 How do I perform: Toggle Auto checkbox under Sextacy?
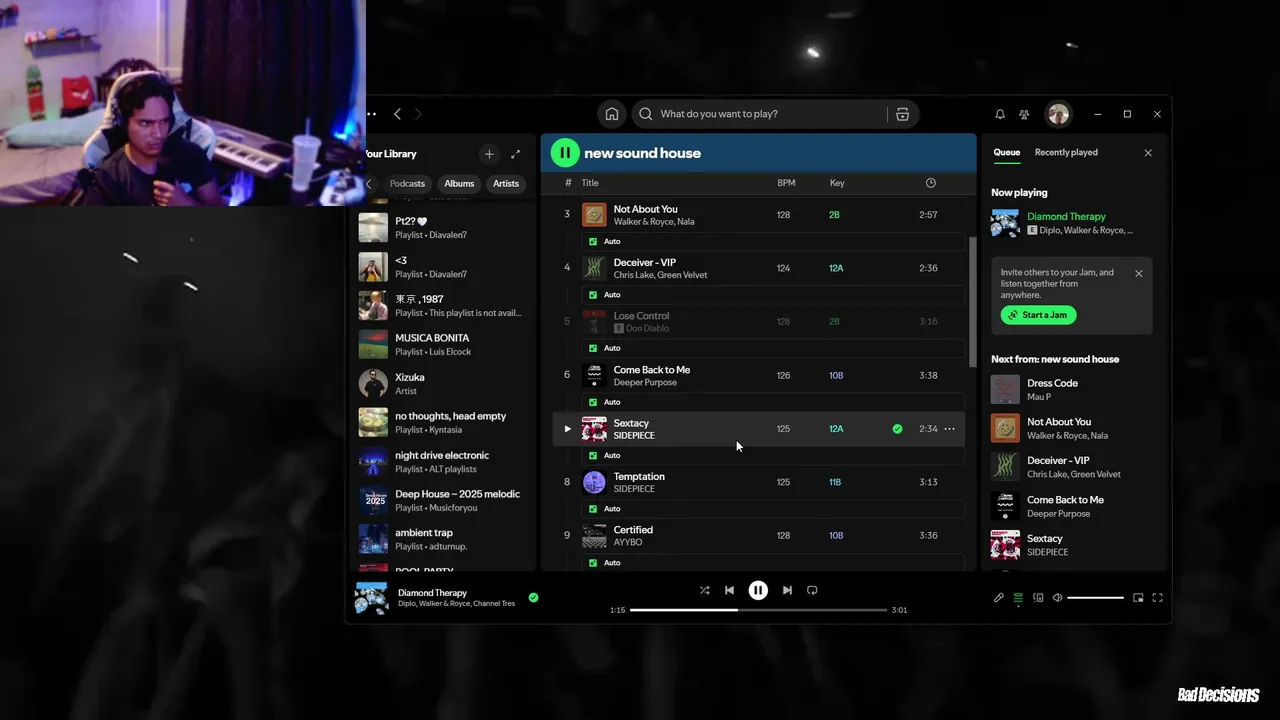tap(593, 455)
